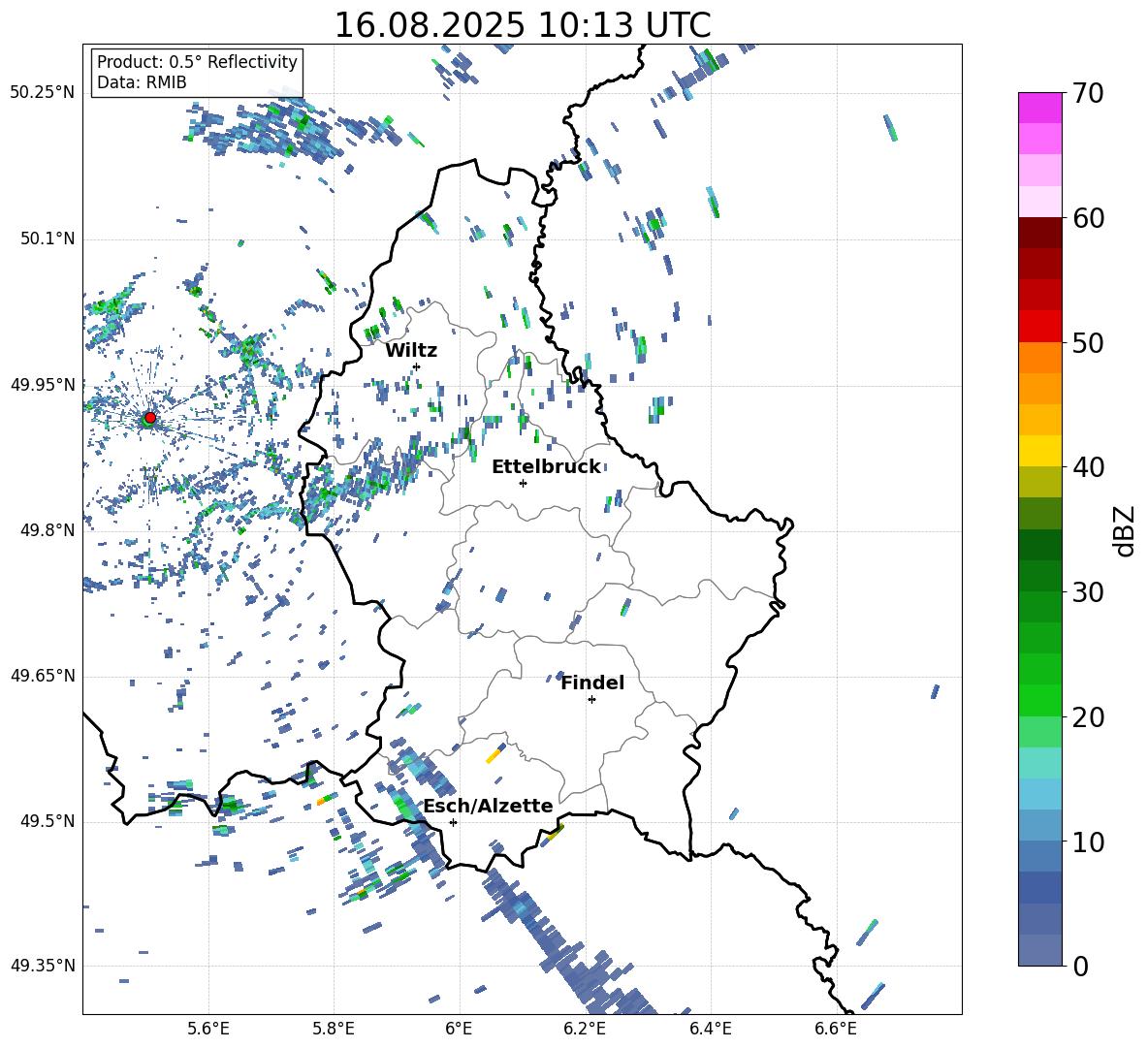The width and height of the screenshot is (1148, 1048).
Task: Click the colorbar tick value 60
Action: point(1088,218)
